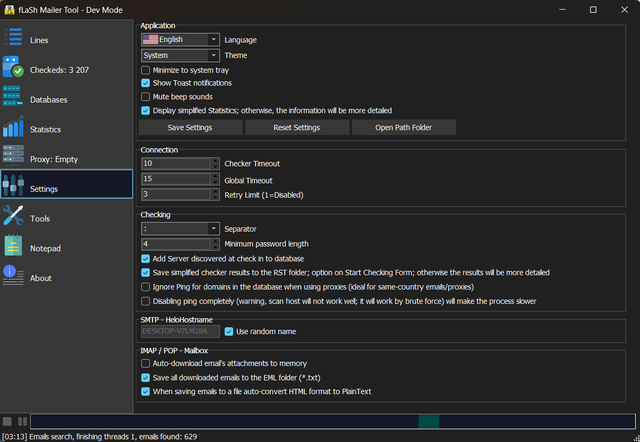Toggle Show Toast notifications checkbox

(145, 83)
